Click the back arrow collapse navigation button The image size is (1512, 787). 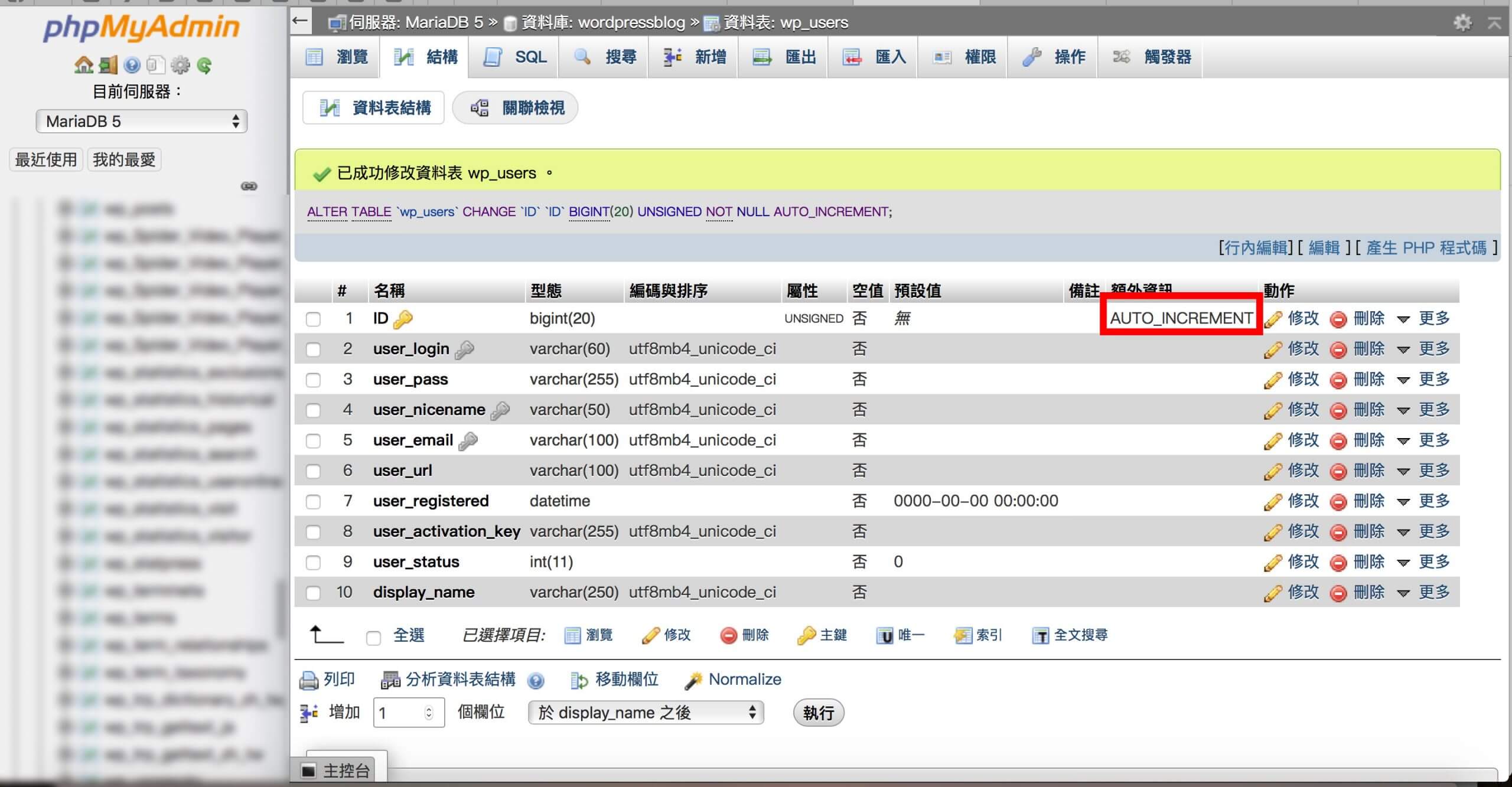(300, 21)
